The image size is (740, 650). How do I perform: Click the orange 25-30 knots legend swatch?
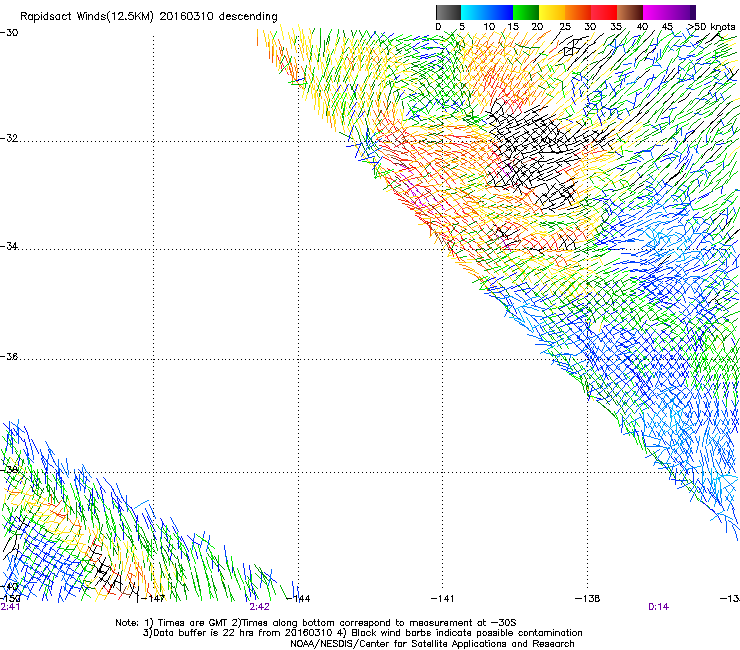(578, 12)
